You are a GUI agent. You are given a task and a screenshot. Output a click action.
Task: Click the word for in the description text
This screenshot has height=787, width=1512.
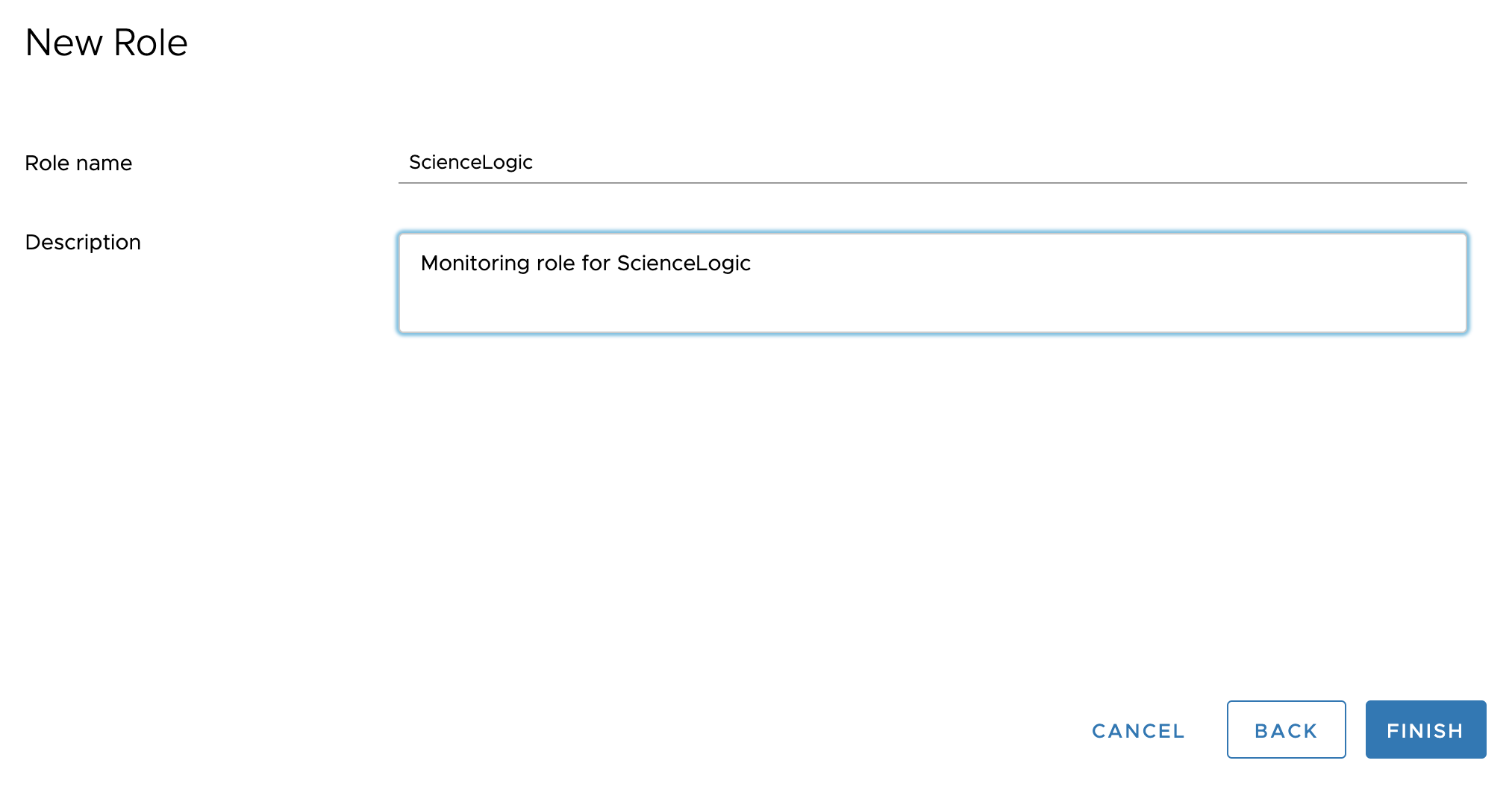[x=596, y=264]
